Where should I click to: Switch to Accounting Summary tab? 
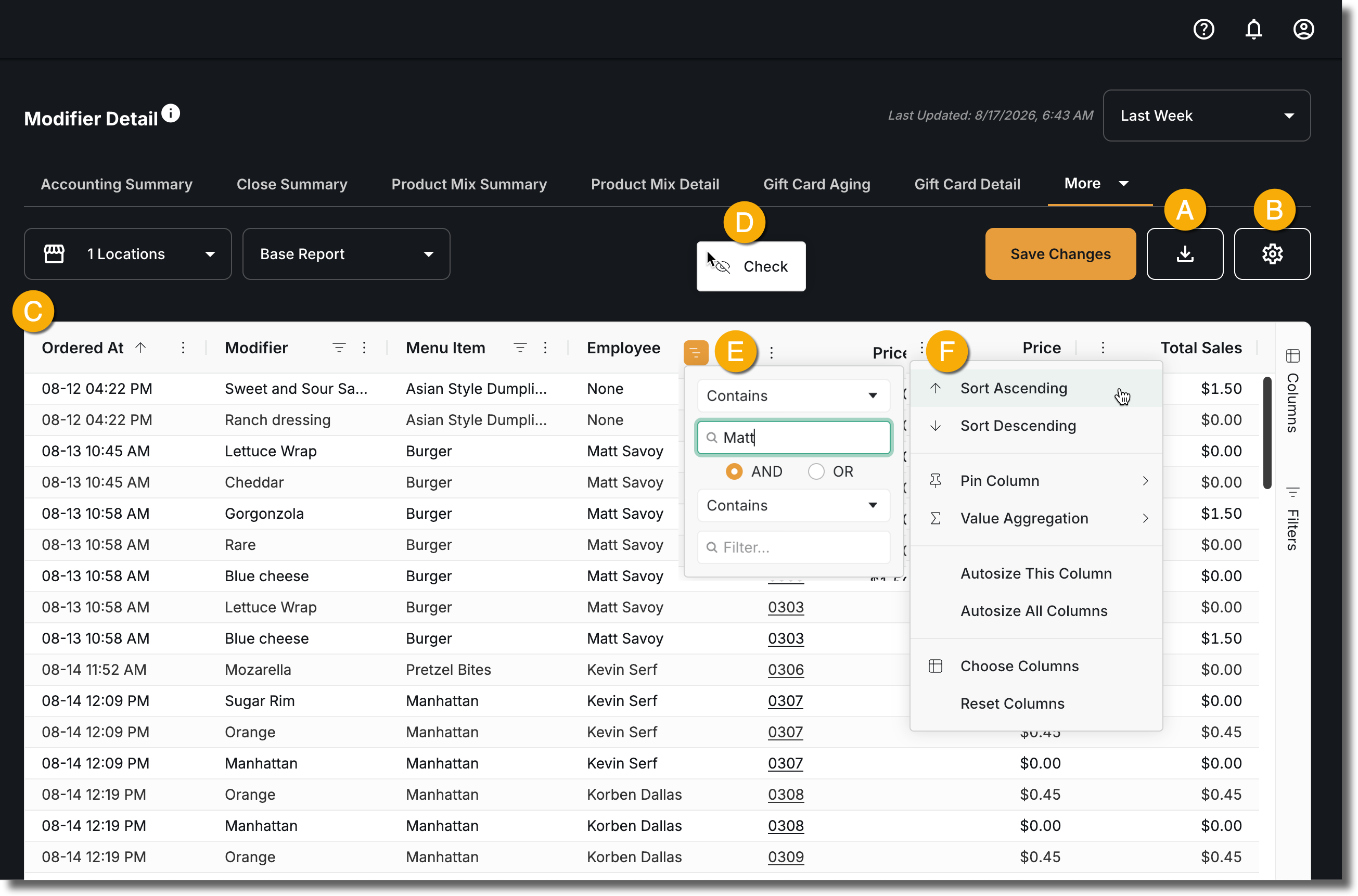click(117, 184)
